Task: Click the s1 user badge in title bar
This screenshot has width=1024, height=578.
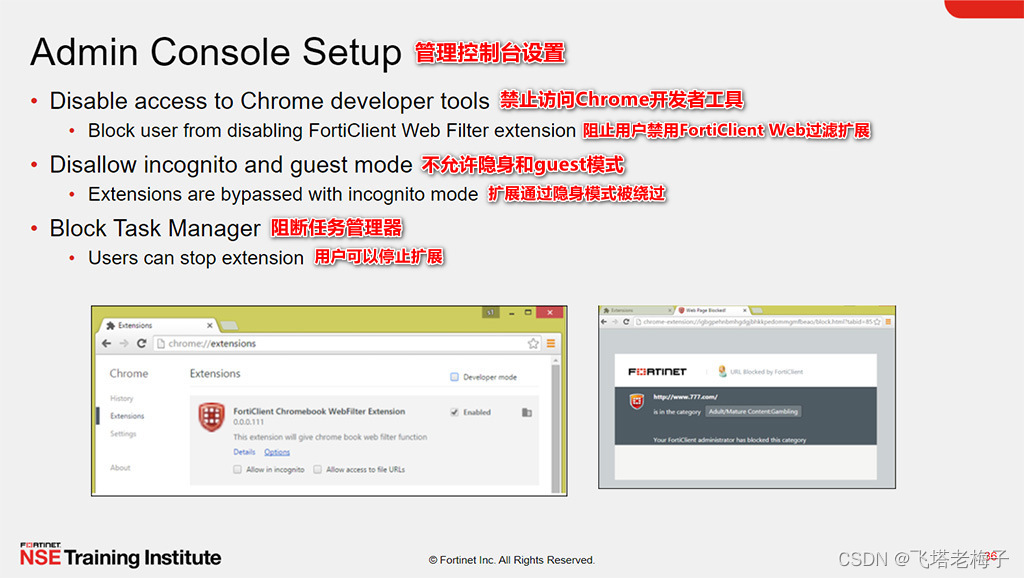Action: [x=490, y=312]
